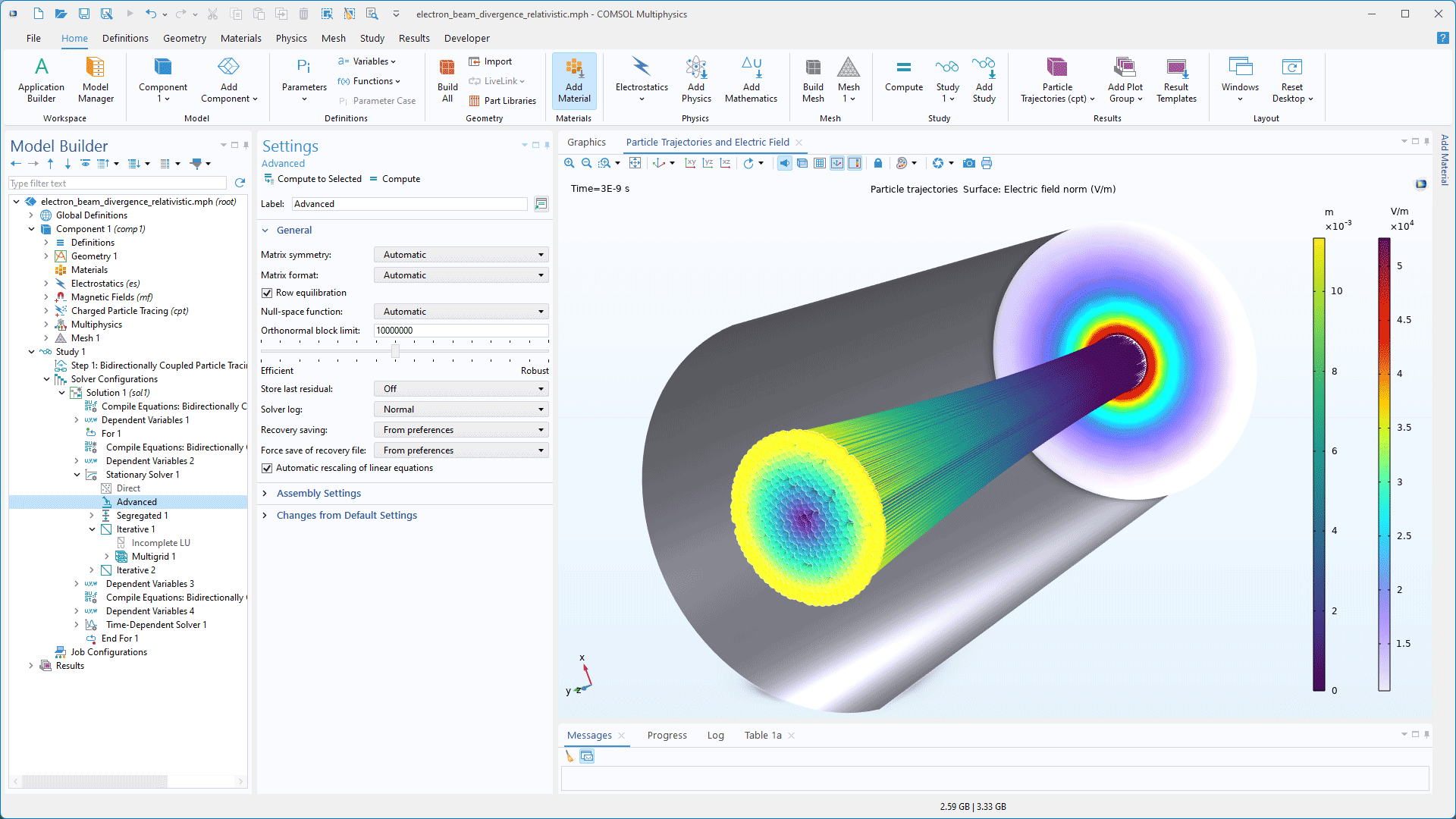Click the Type filter text box
This screenshot has height=819, width=1456.
118,184
